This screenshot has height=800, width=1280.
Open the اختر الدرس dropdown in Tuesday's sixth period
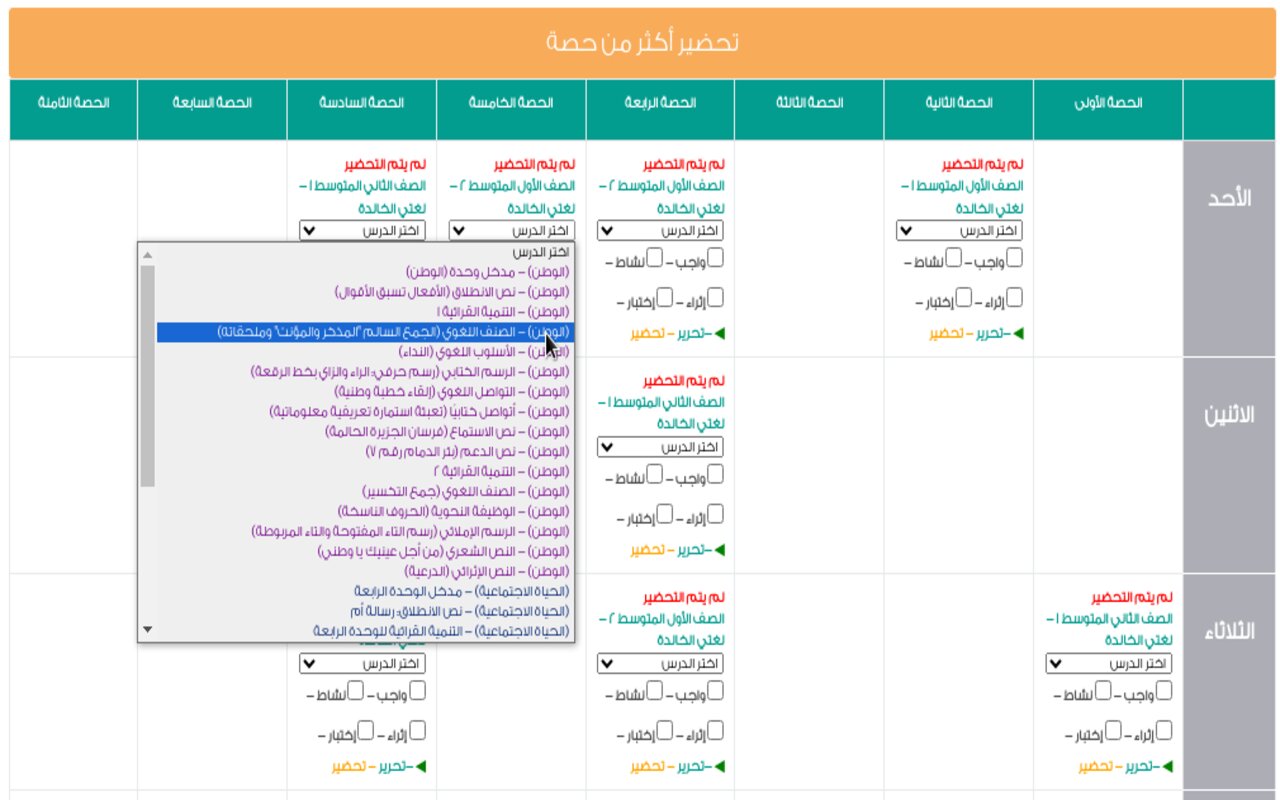pyautogui.click(x=362, y=663)
